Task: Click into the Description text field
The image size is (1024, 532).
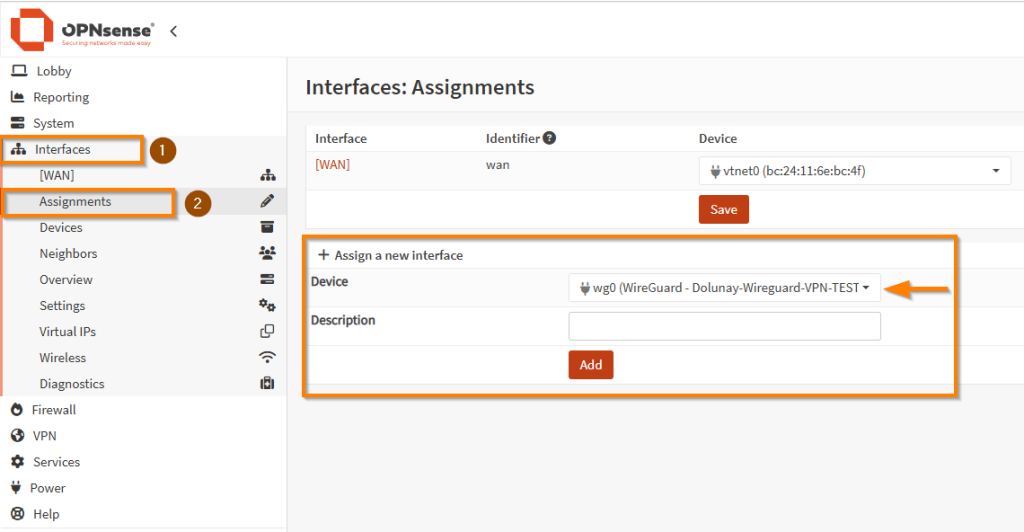Action: 724,327
